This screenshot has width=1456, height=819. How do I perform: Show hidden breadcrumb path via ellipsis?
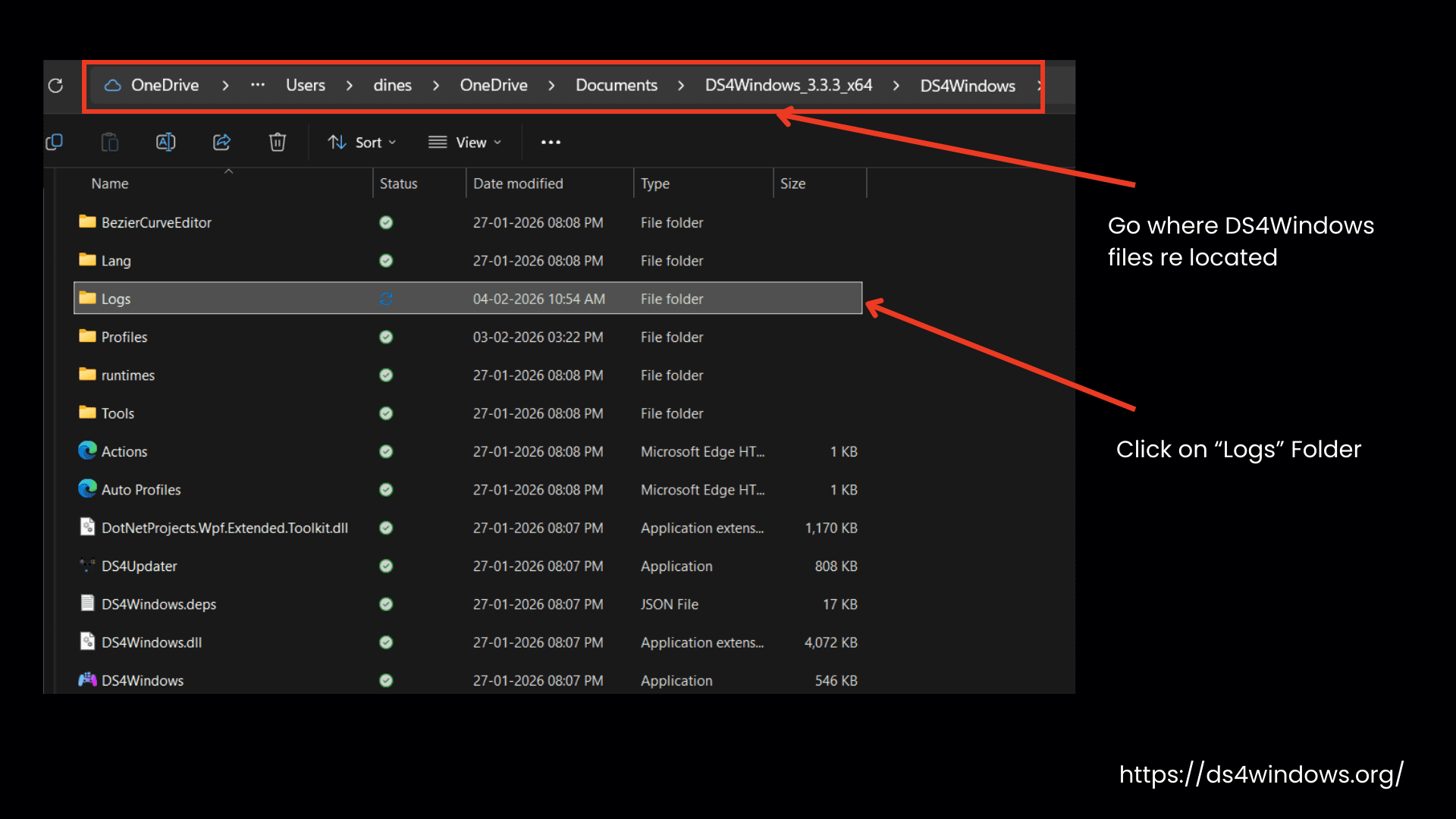click(x=258, y=85)
